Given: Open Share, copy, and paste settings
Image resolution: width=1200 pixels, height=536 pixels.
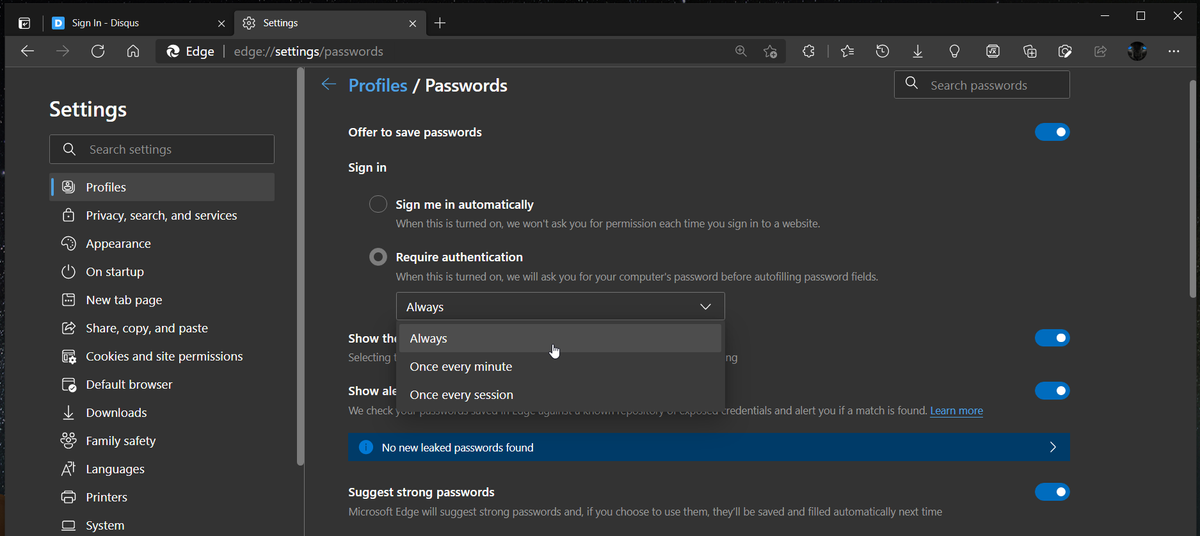Looking at the screenshot, I should (162, 328).
